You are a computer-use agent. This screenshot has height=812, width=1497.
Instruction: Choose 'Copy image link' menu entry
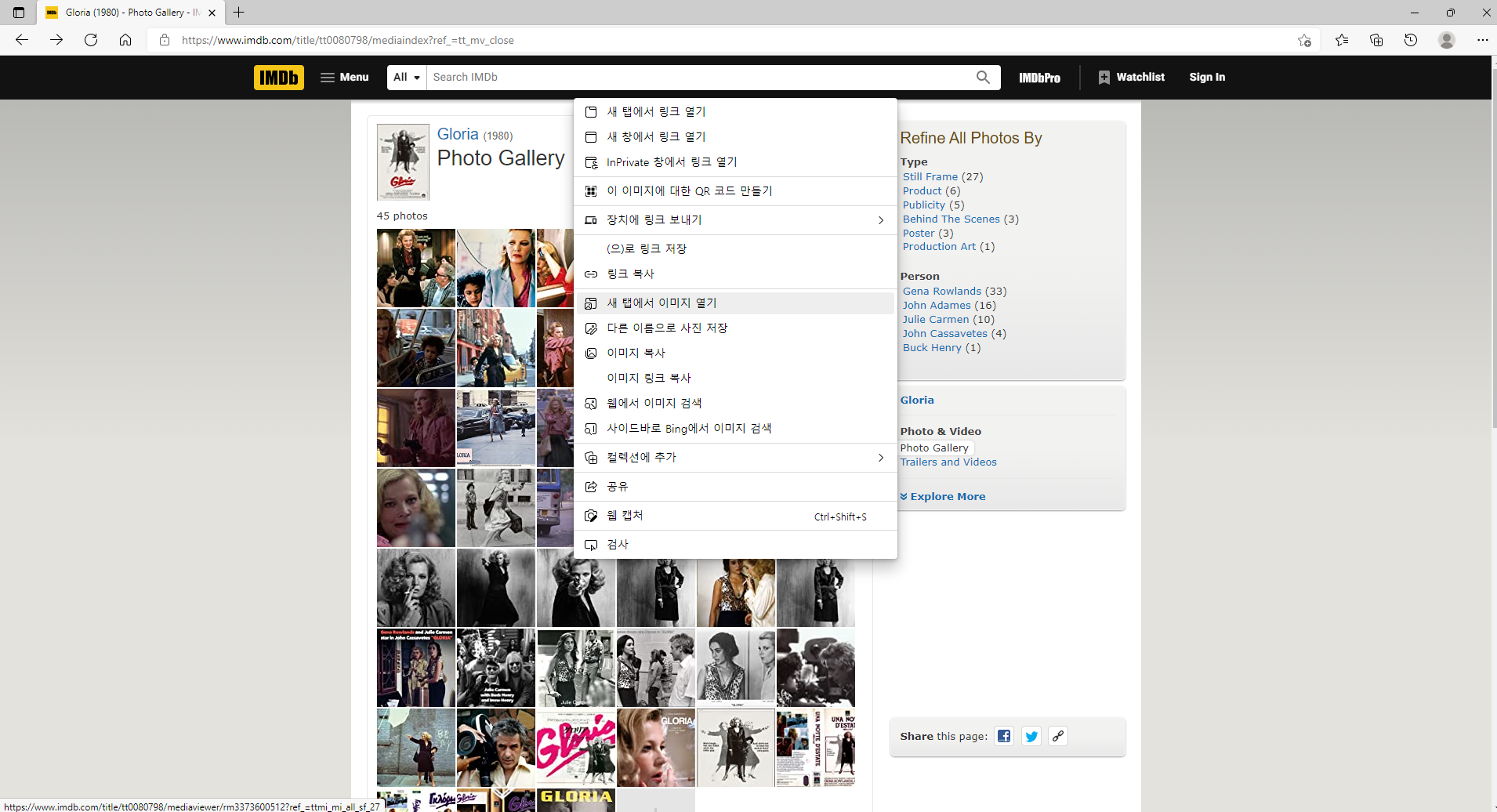735,379
